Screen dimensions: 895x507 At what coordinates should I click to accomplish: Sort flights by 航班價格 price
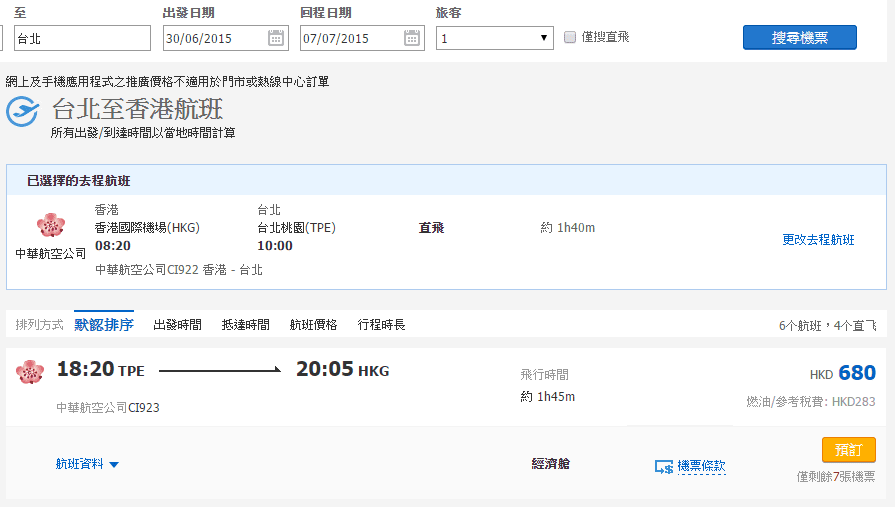point(313,325)
